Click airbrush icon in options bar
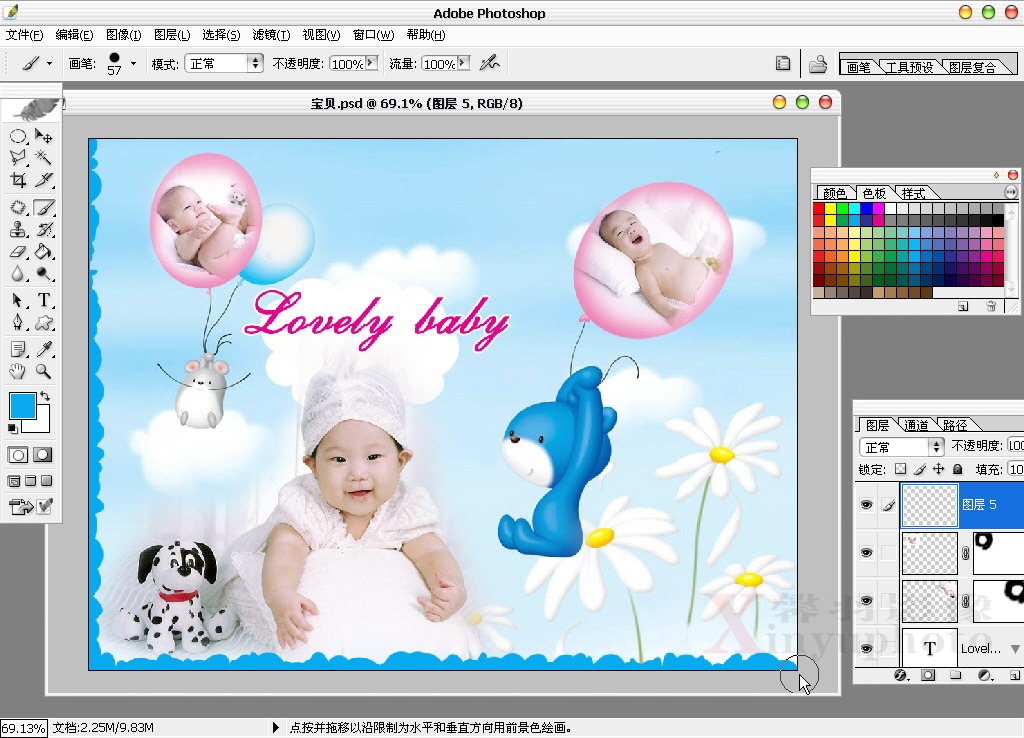The width and height of the screenshot is (1024, 738). (489, 63)
